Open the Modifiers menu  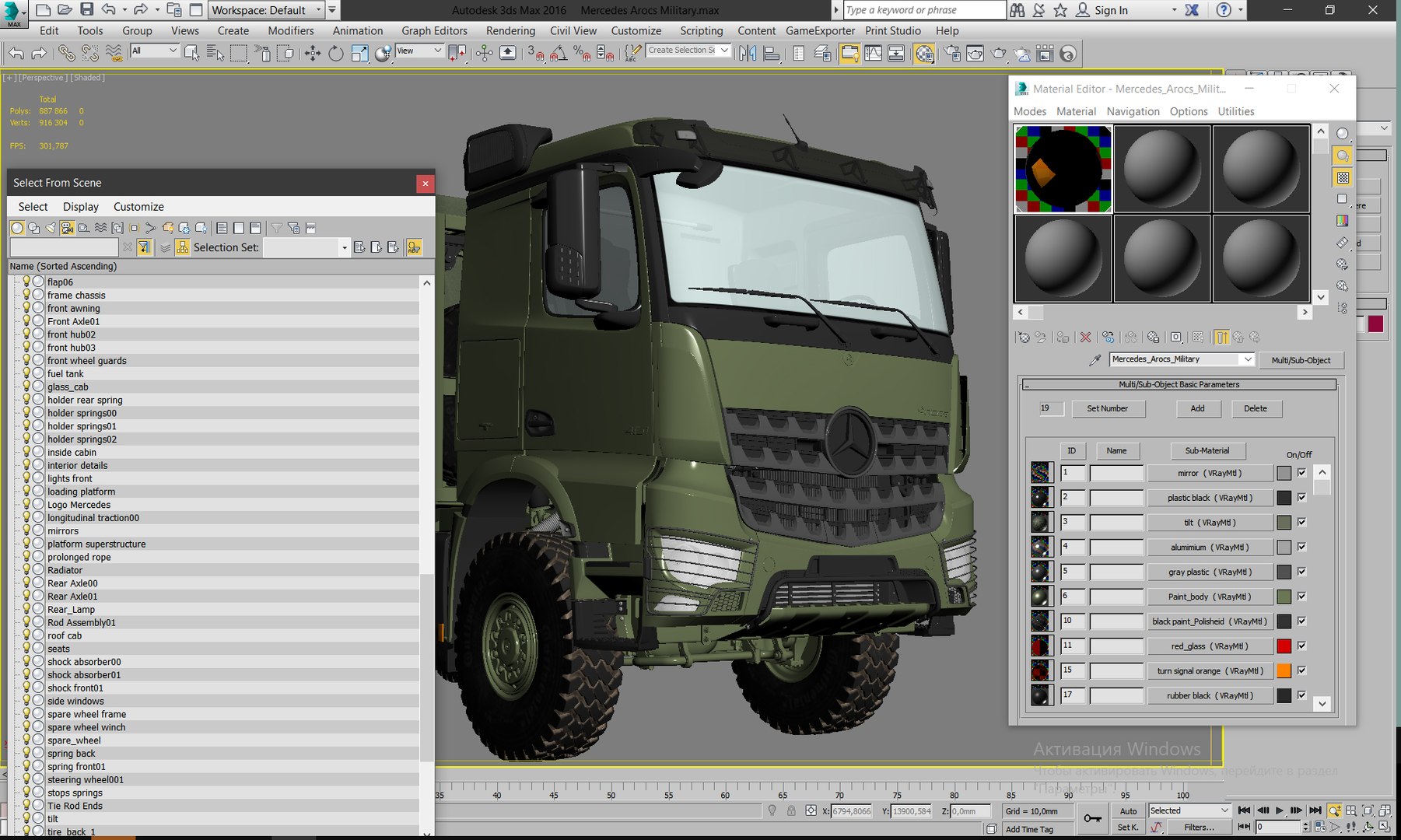tap(291, 30)
